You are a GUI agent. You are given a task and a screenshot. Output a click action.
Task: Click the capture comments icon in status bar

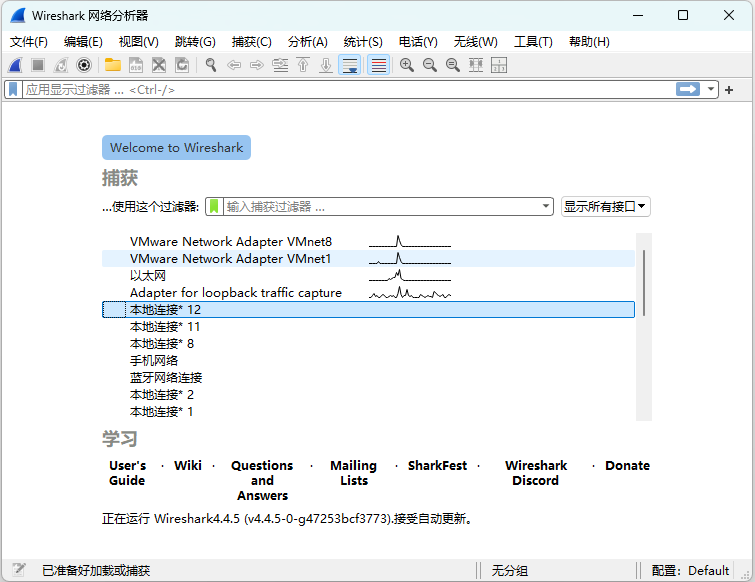(19, 569)
